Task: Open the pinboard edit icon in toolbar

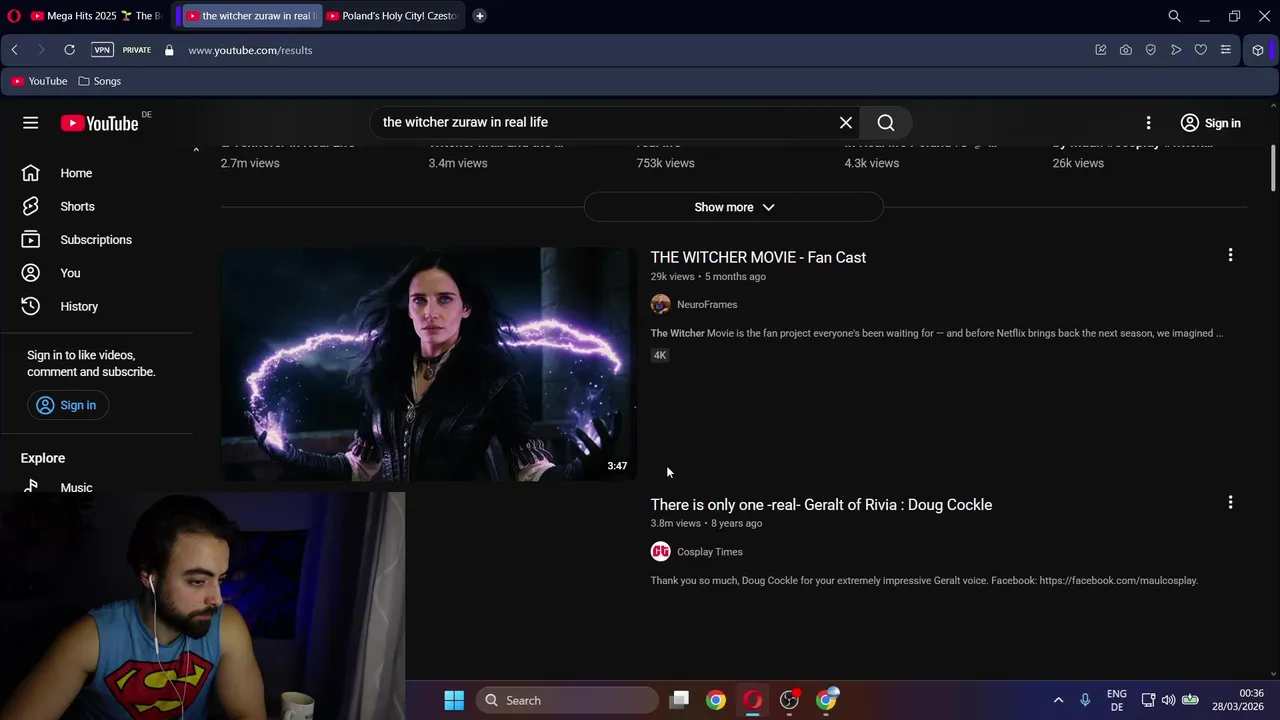Action: click(x=1101, y=50)
